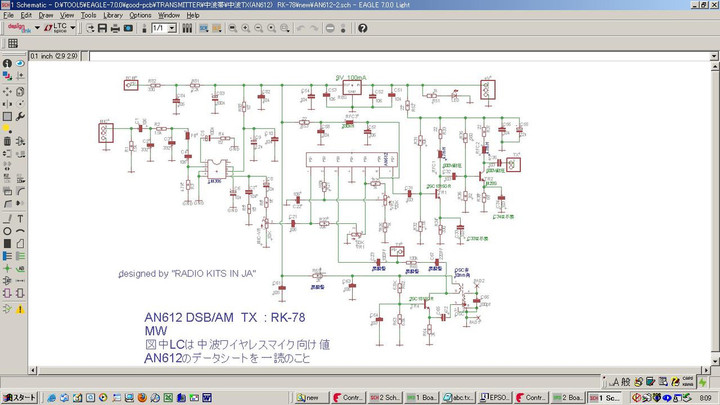
Task: Click the LTC spice button
Action: tap(55, 28)
